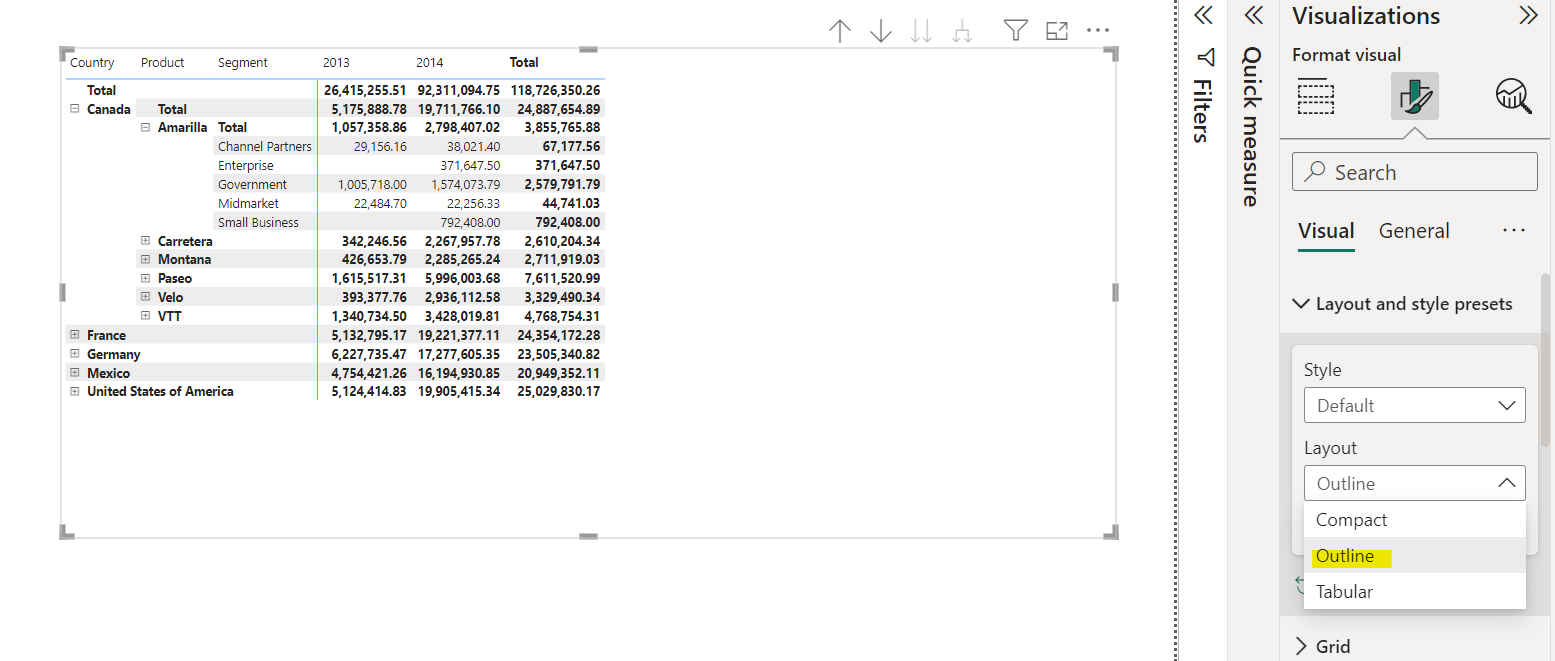Expand the Velo product row

coord(145,297)
